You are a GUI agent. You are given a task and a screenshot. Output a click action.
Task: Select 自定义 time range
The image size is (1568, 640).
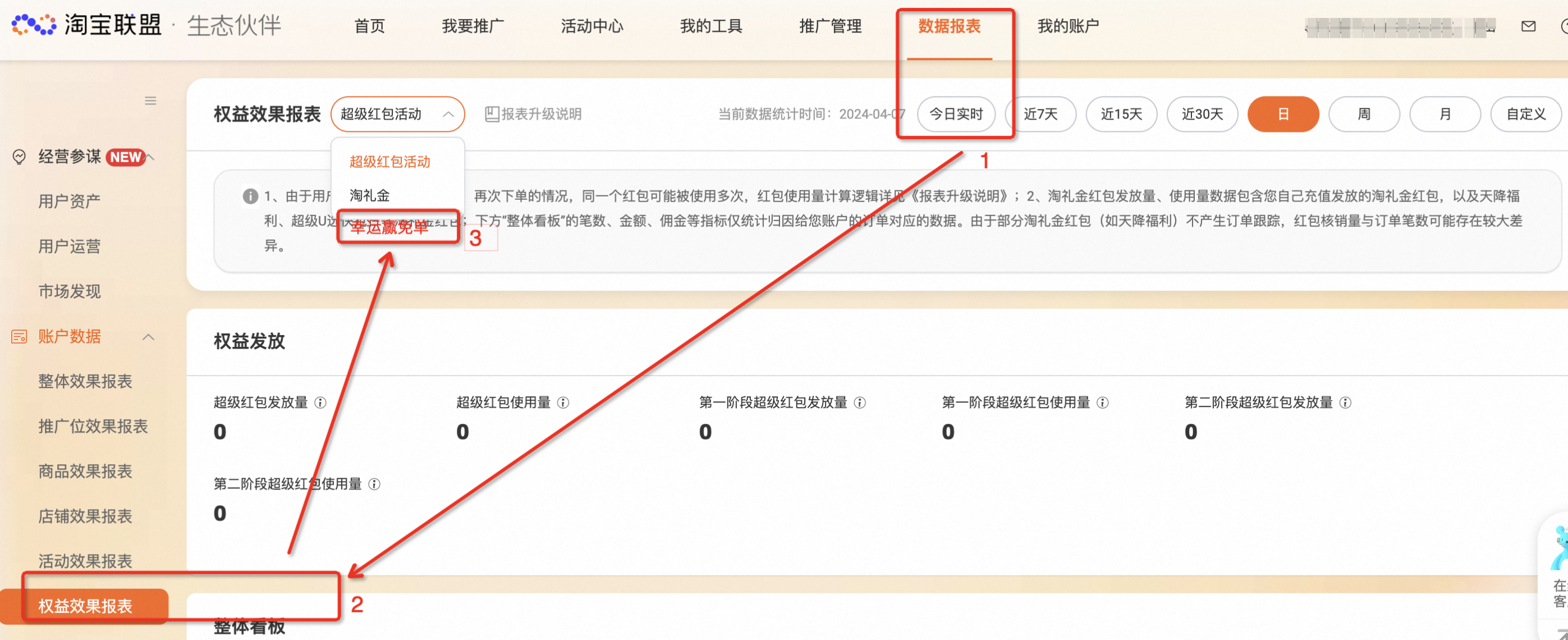point(1526,114)
